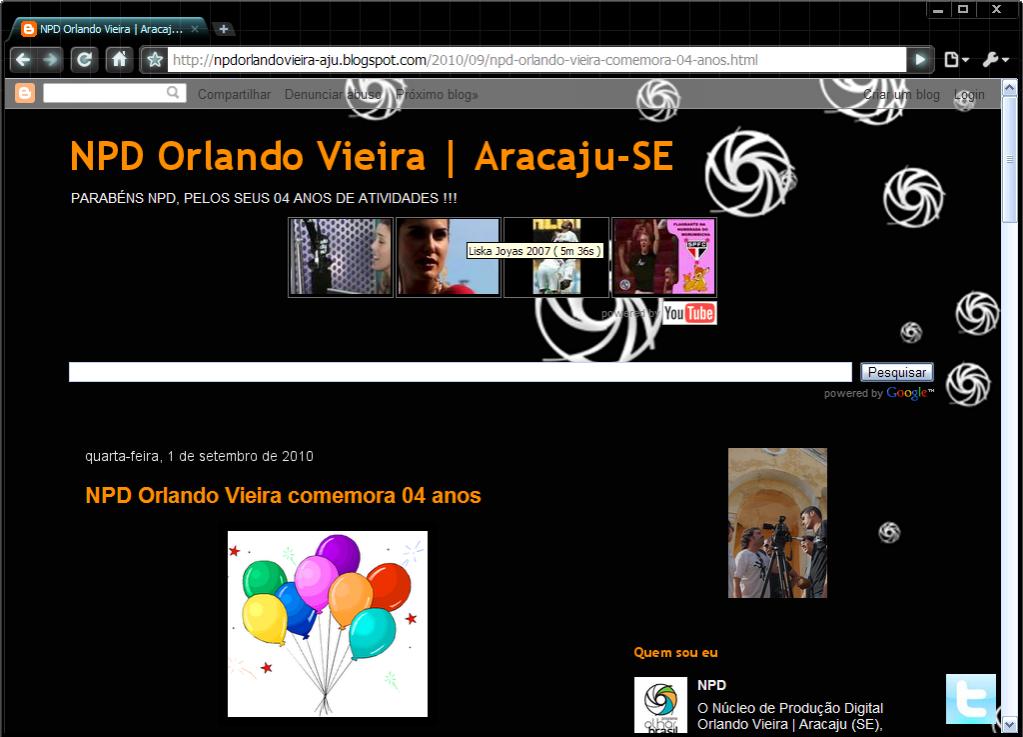Click the browser Forward arrow button
The image size is (1023, 737).
pos(51,60)
